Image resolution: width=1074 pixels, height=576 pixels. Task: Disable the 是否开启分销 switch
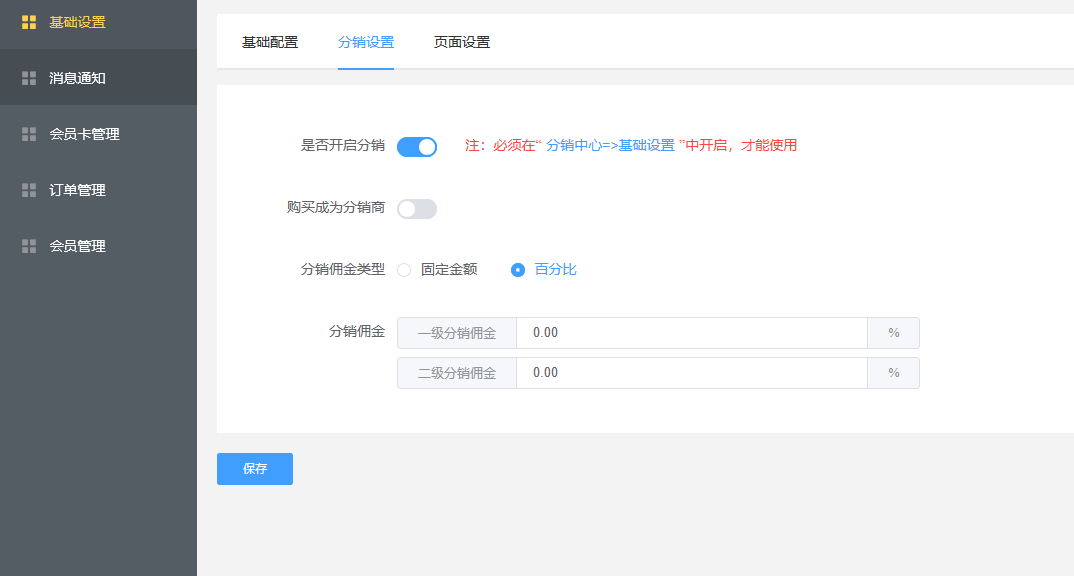[x=417, y=147]
